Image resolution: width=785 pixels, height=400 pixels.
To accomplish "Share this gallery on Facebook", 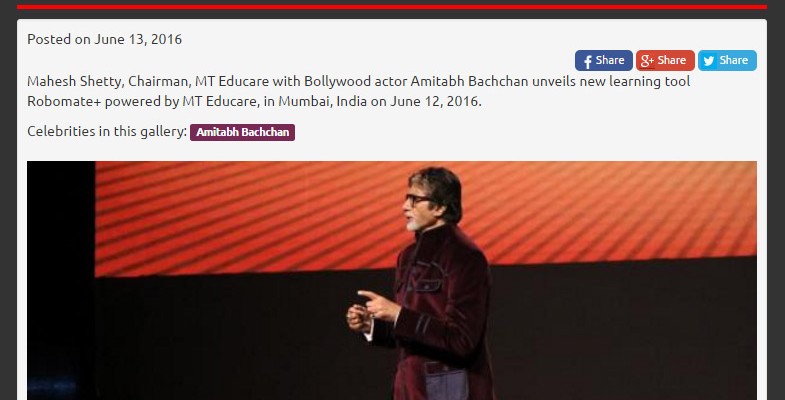I will pos(604,60).
